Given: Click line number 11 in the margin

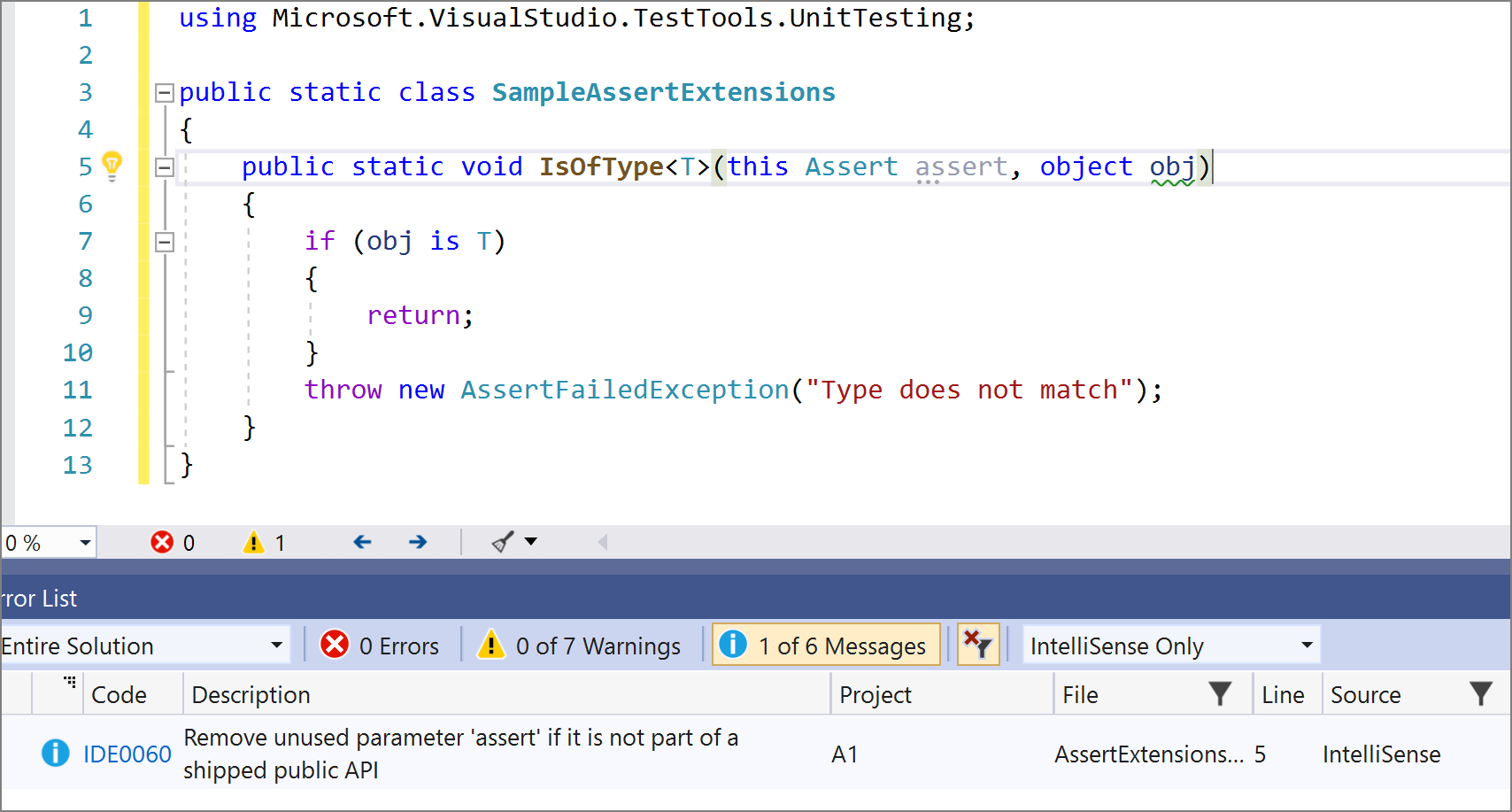Looking at the screenshot, I should tap(78, 390).
